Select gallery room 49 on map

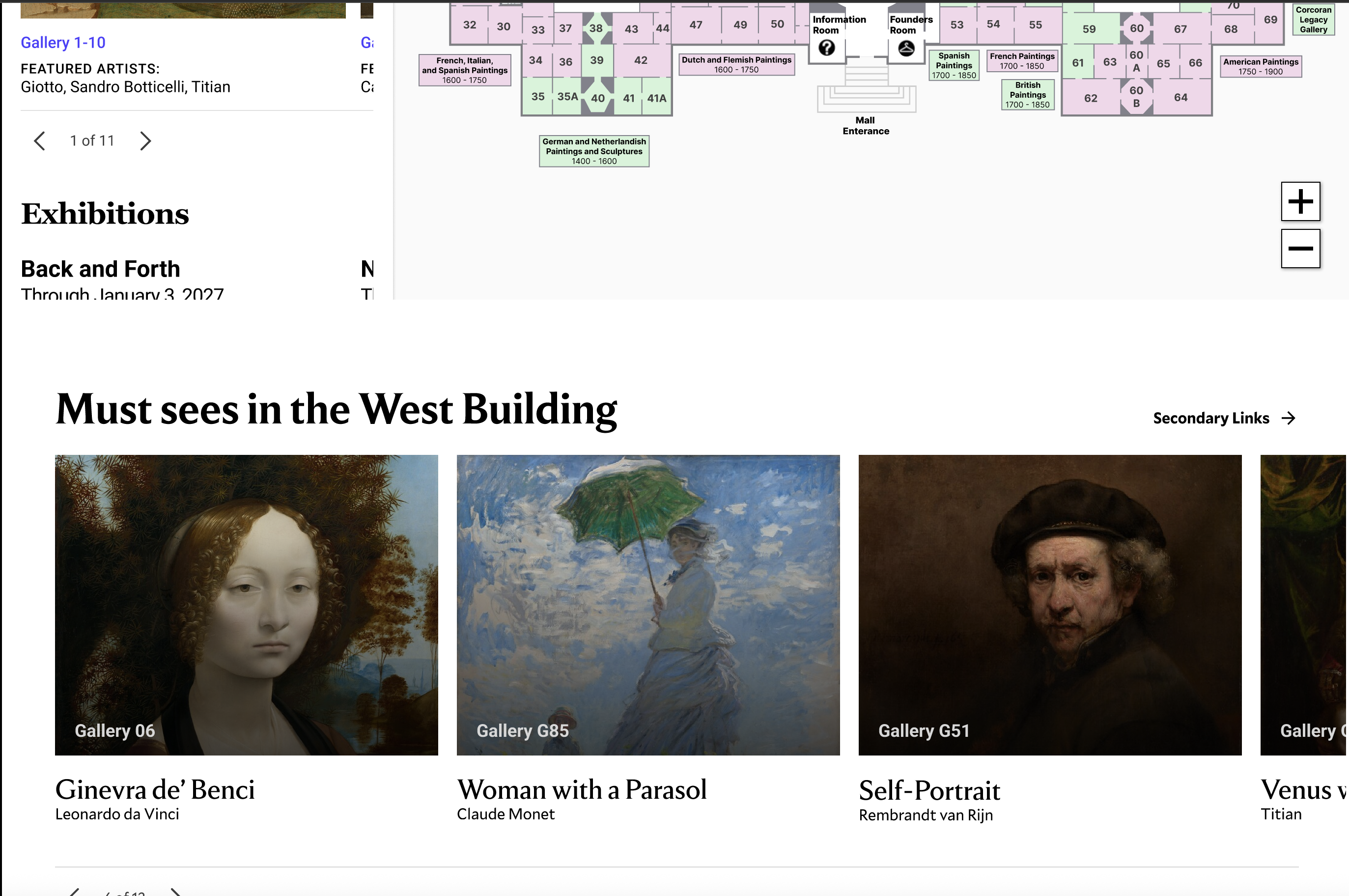click(x=740, y=25)
